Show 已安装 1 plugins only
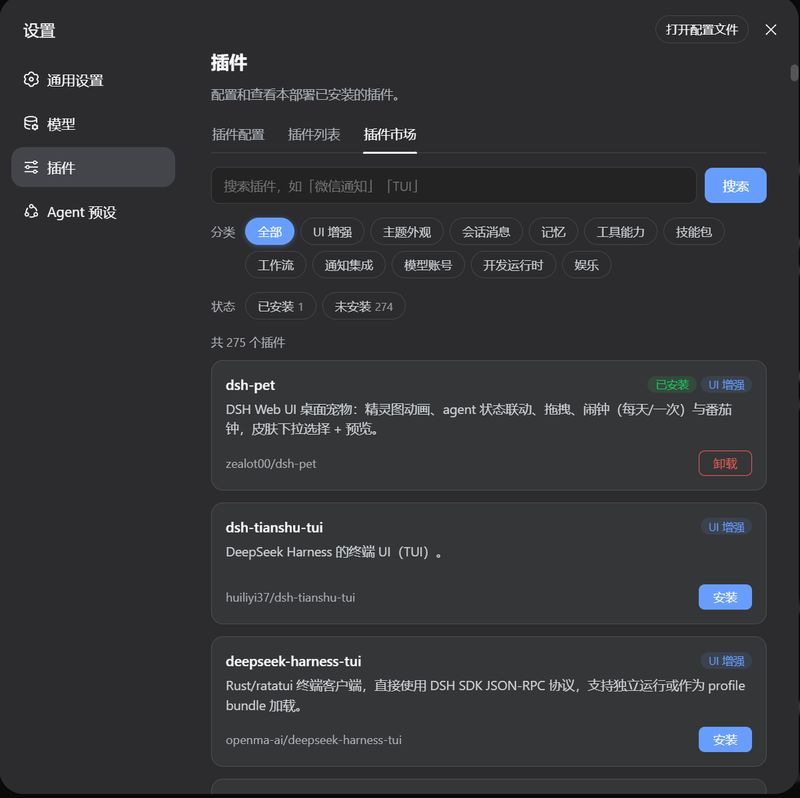The image size is (800, 798). (x=281, y=306)
